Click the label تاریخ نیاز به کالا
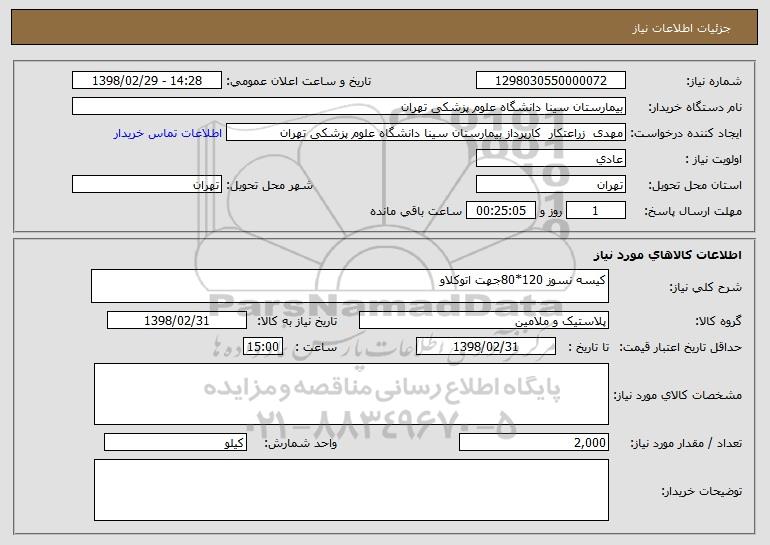 (297, 322)
